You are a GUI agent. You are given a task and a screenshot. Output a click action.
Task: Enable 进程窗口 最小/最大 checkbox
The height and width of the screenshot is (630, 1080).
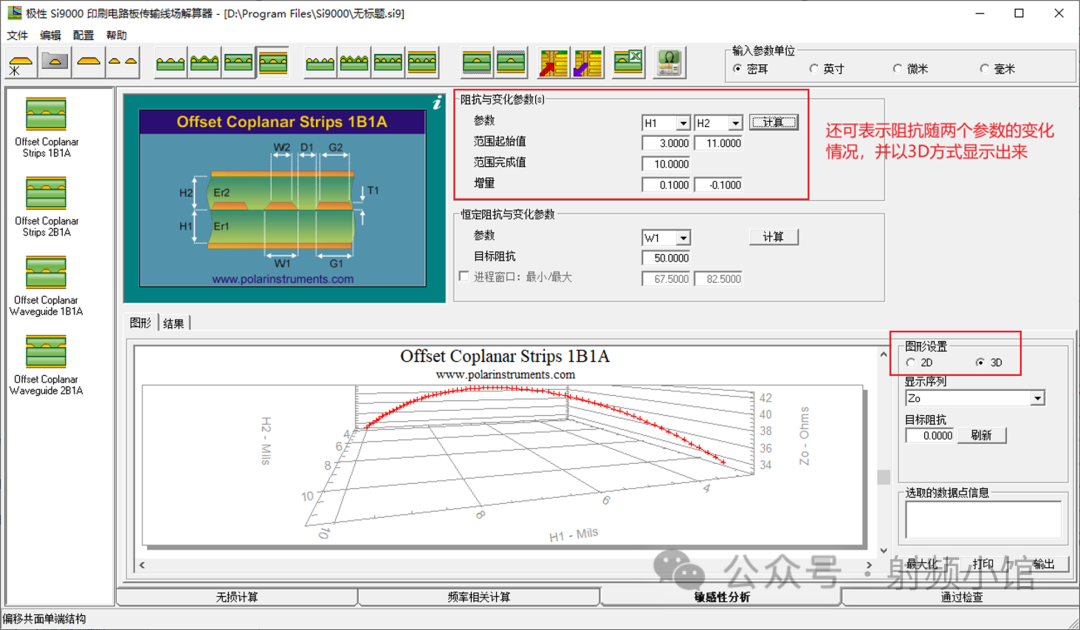point(464,277)
